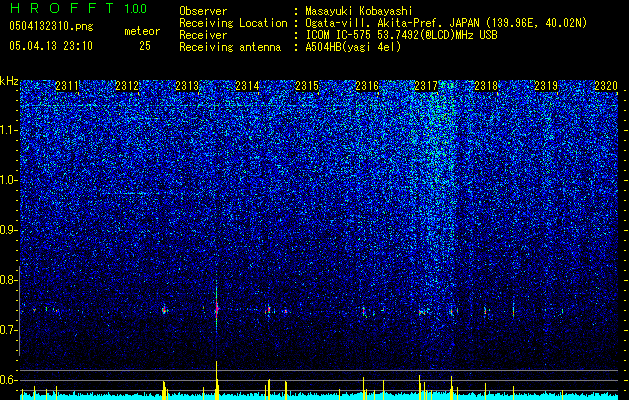Click the A504HB(yagi 4el) antenna text

pos(353,47)
